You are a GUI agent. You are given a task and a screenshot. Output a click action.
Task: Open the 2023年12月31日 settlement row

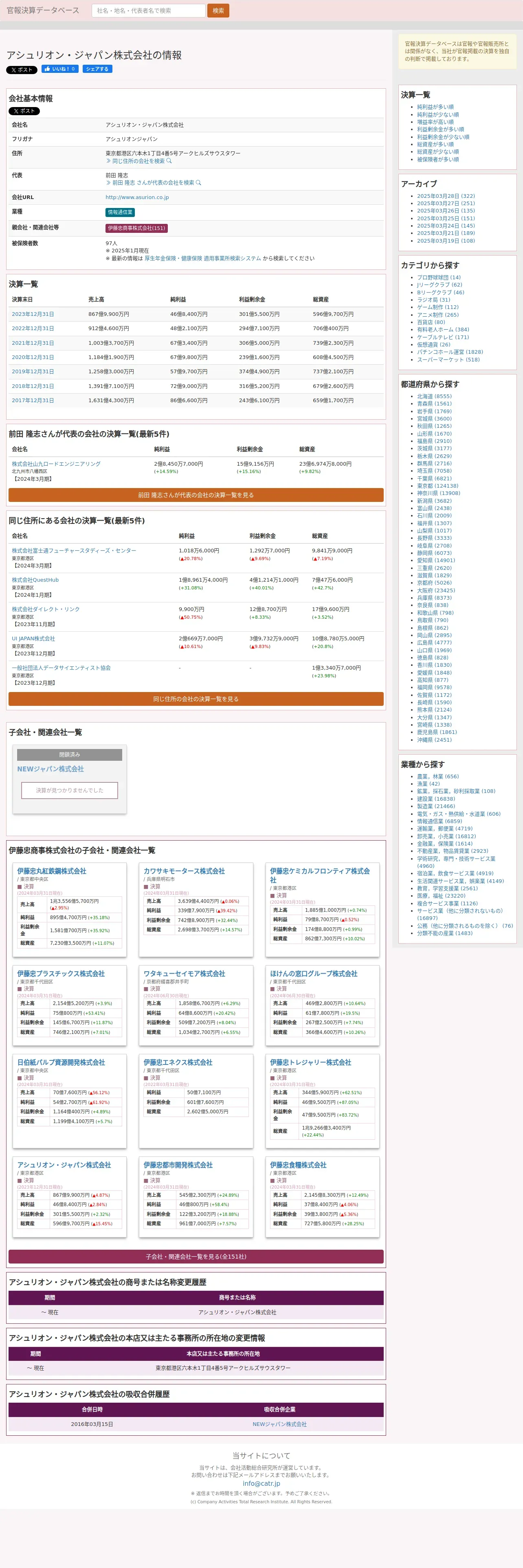[x=33, y=314]
